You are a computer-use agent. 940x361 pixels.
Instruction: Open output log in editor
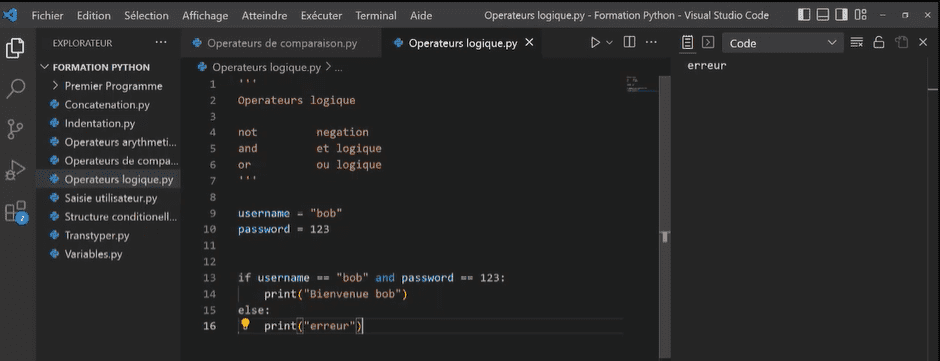pos(901,43)
